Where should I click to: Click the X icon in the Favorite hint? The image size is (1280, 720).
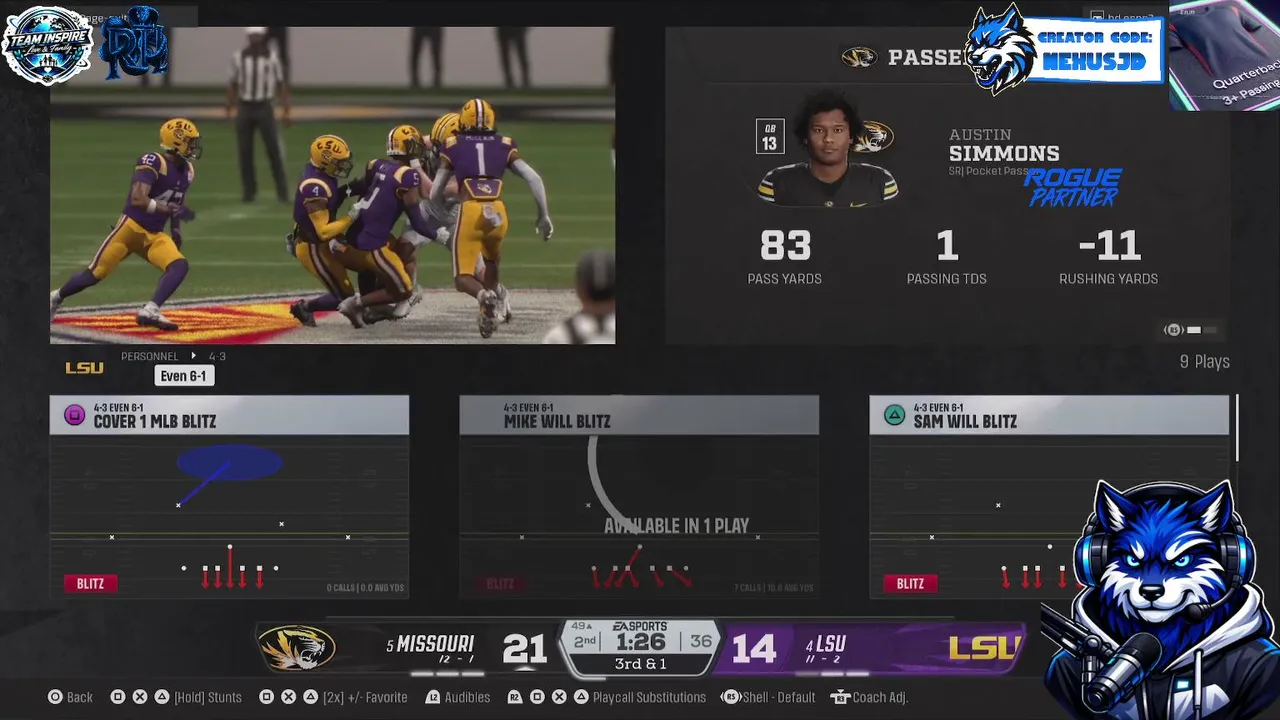tap(288, 697)
